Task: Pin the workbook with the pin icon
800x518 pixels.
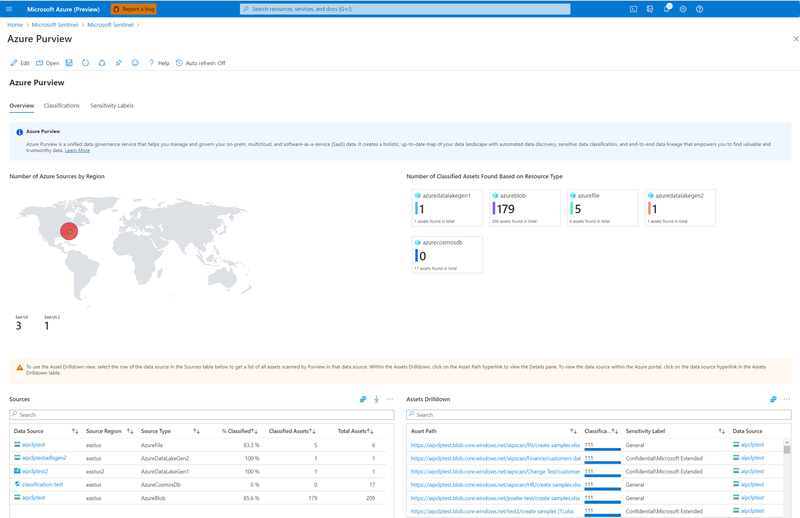Action: [x=118, y=63]
